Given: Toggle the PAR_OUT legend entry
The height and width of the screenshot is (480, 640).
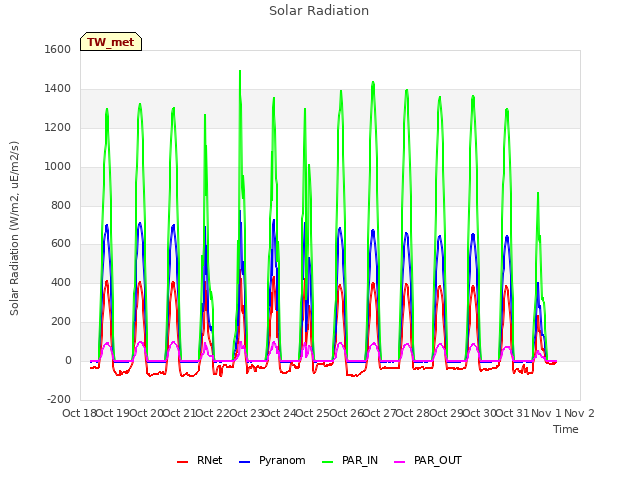Looking at the screenshot, I should click(428, 460).
